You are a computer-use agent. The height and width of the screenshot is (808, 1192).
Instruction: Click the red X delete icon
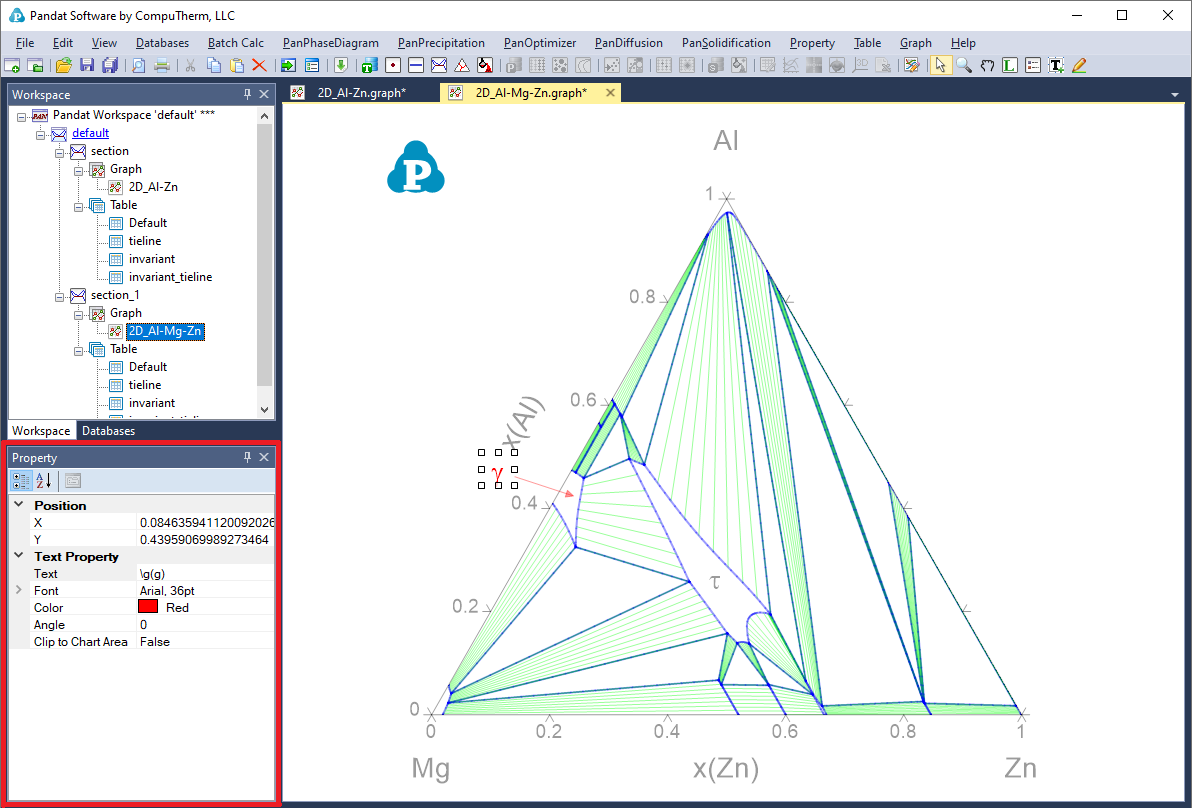pyautogui.click(x=259, y=65)
